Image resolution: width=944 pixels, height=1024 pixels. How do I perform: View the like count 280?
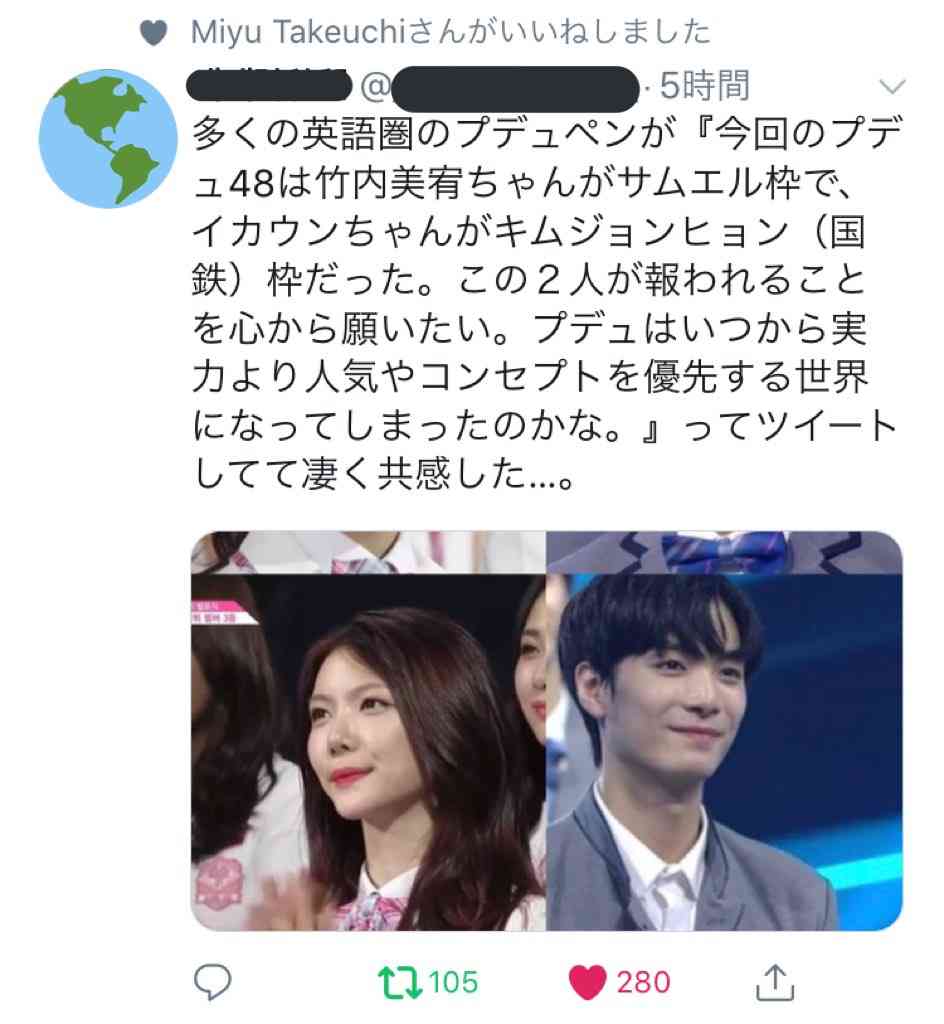click(643, 982)
